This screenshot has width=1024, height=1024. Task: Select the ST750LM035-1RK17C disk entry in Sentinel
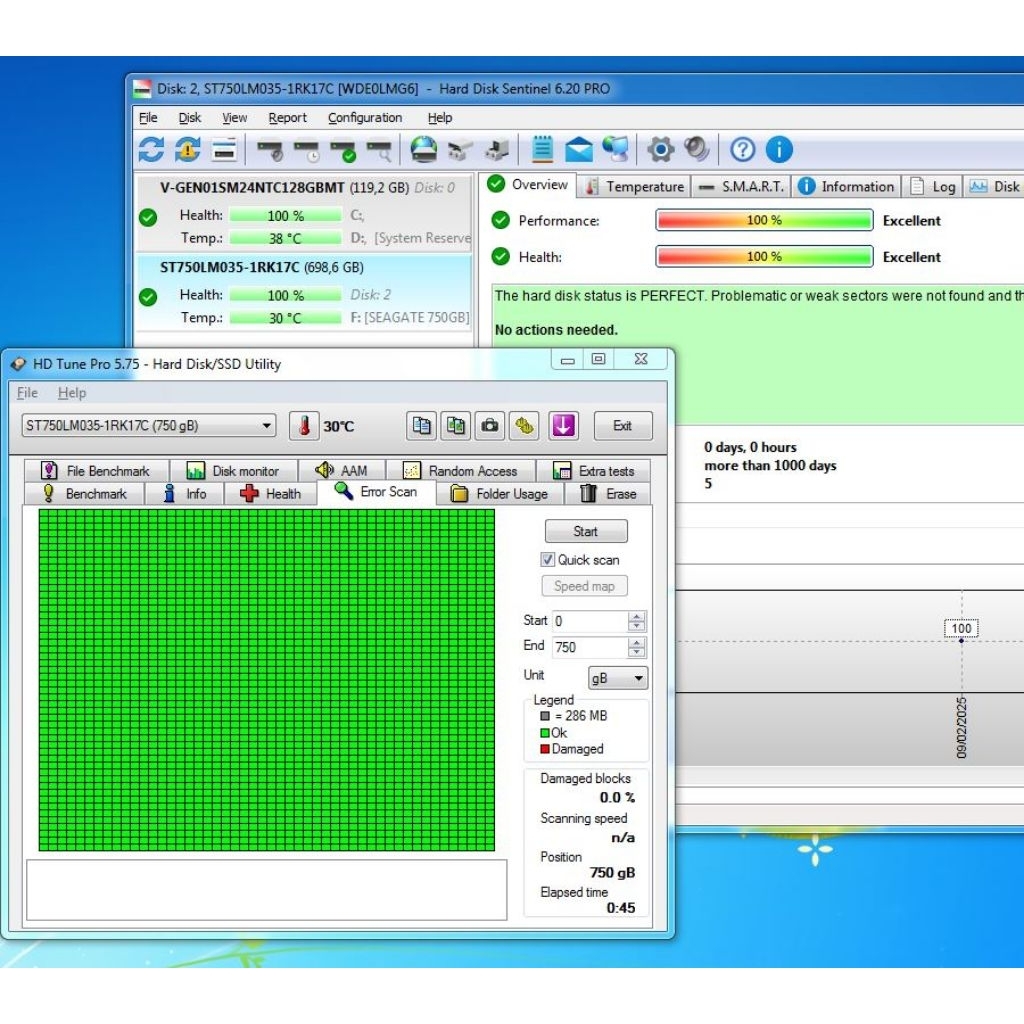pos(304,293)
